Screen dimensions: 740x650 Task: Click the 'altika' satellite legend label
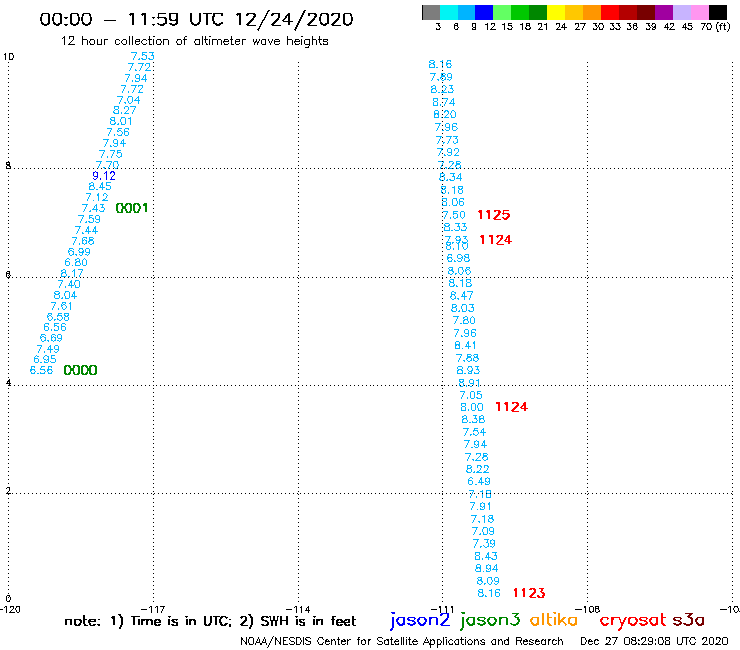coord(554,620)
